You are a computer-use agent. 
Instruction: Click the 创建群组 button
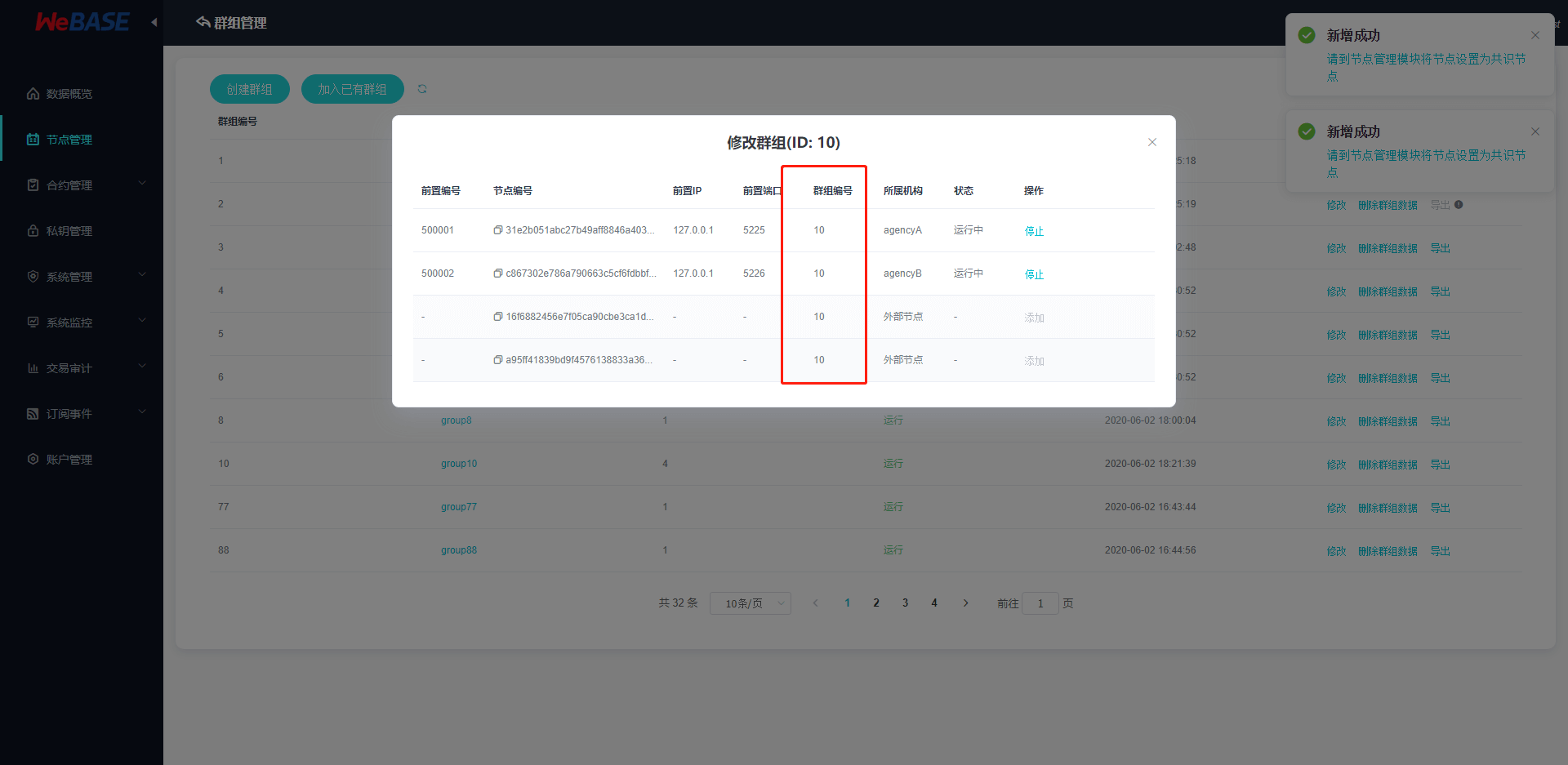click(250, 89)
